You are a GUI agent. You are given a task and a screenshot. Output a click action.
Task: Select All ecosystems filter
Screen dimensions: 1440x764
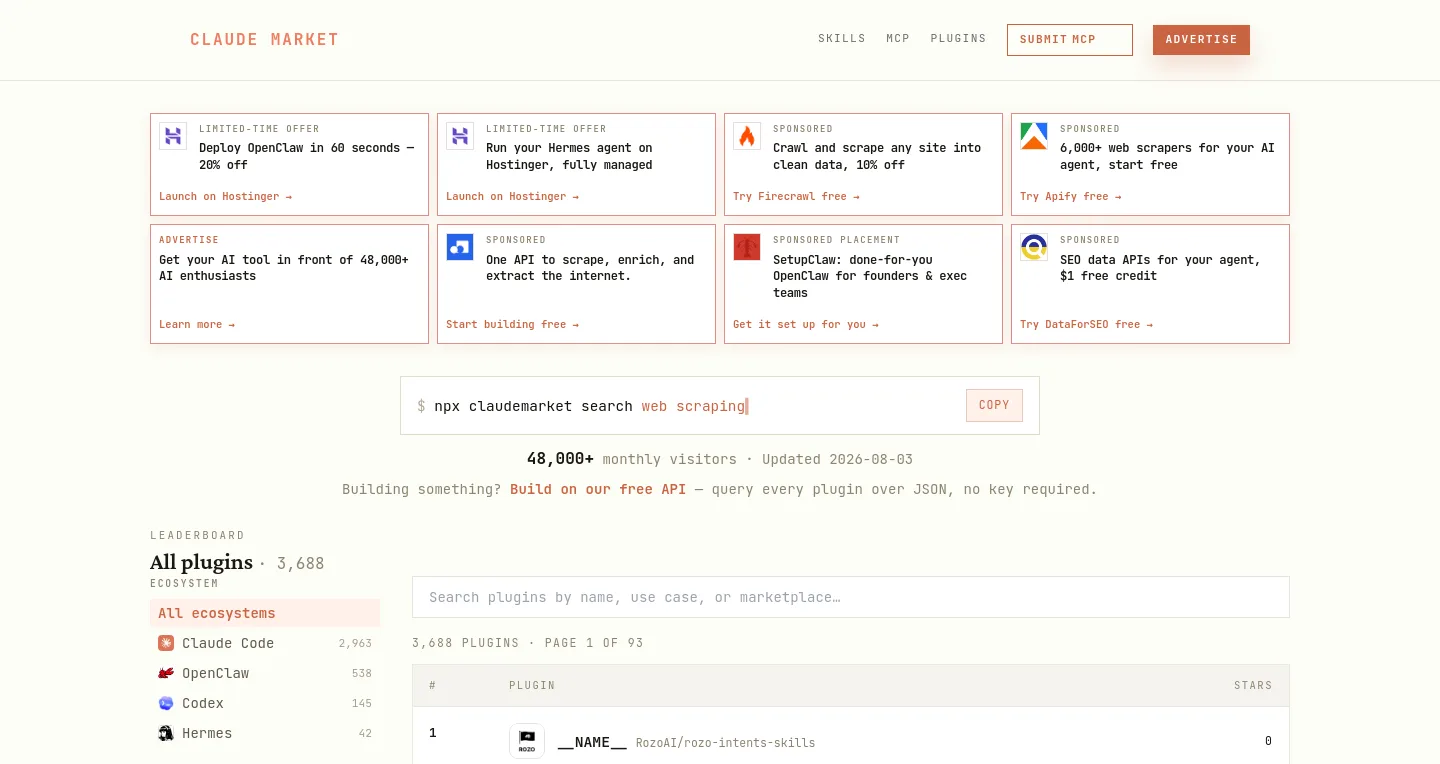pos(265,613)
